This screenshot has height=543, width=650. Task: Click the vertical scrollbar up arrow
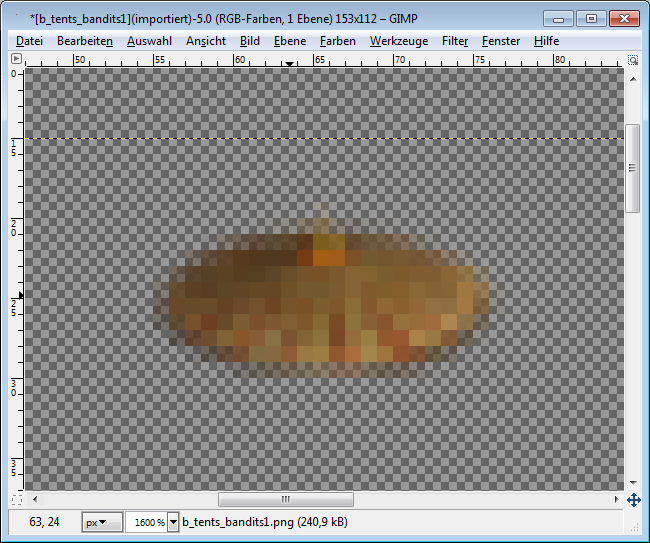pyautogui.click(x=633, y=79)
